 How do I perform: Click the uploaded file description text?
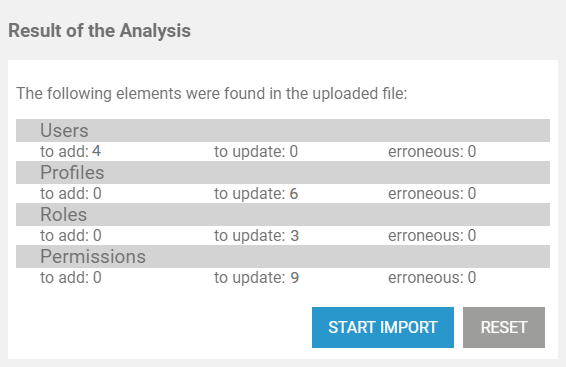tap(212, 93)
